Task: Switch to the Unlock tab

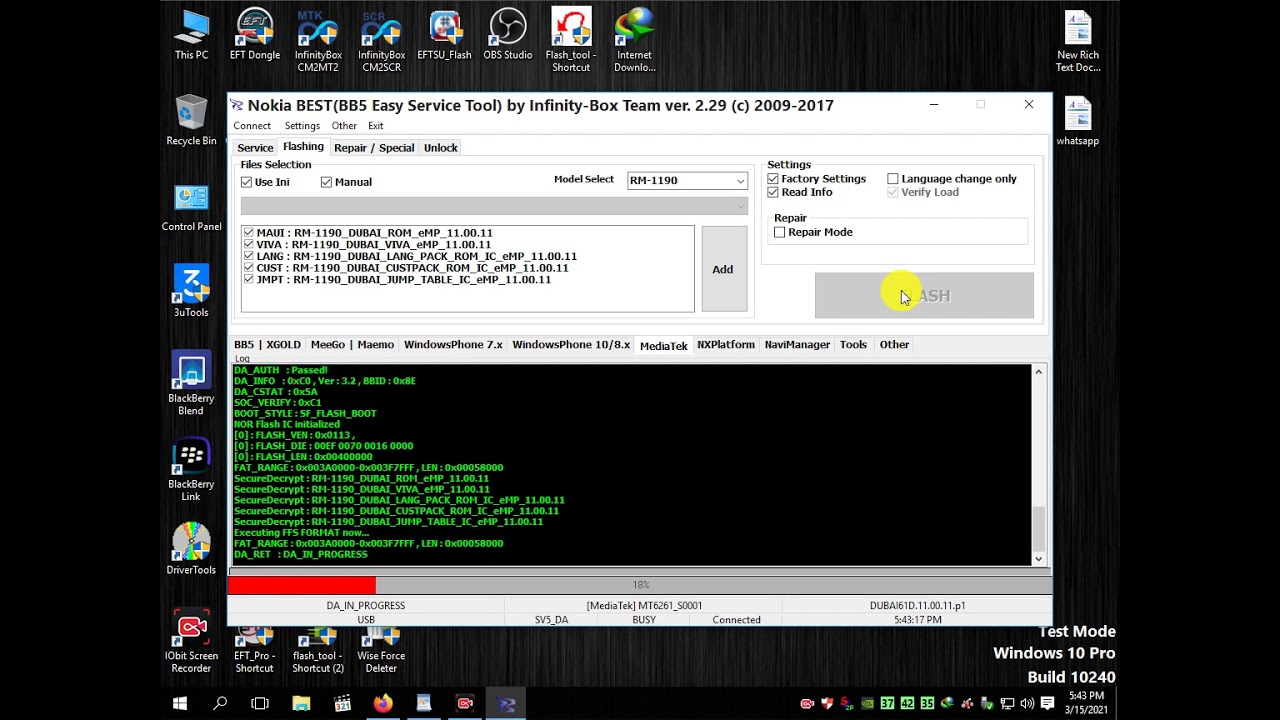Action: (441, 148)
